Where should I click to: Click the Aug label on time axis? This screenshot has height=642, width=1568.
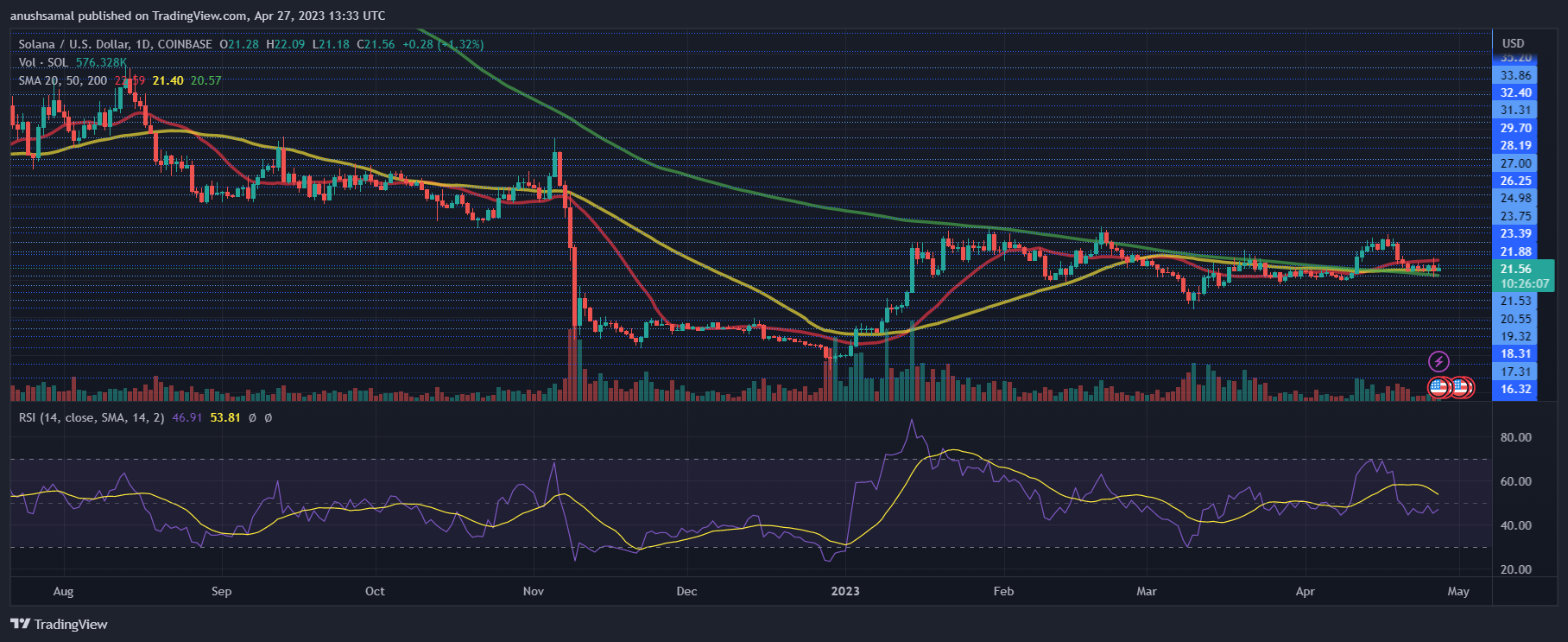click(x=63, y=591)
